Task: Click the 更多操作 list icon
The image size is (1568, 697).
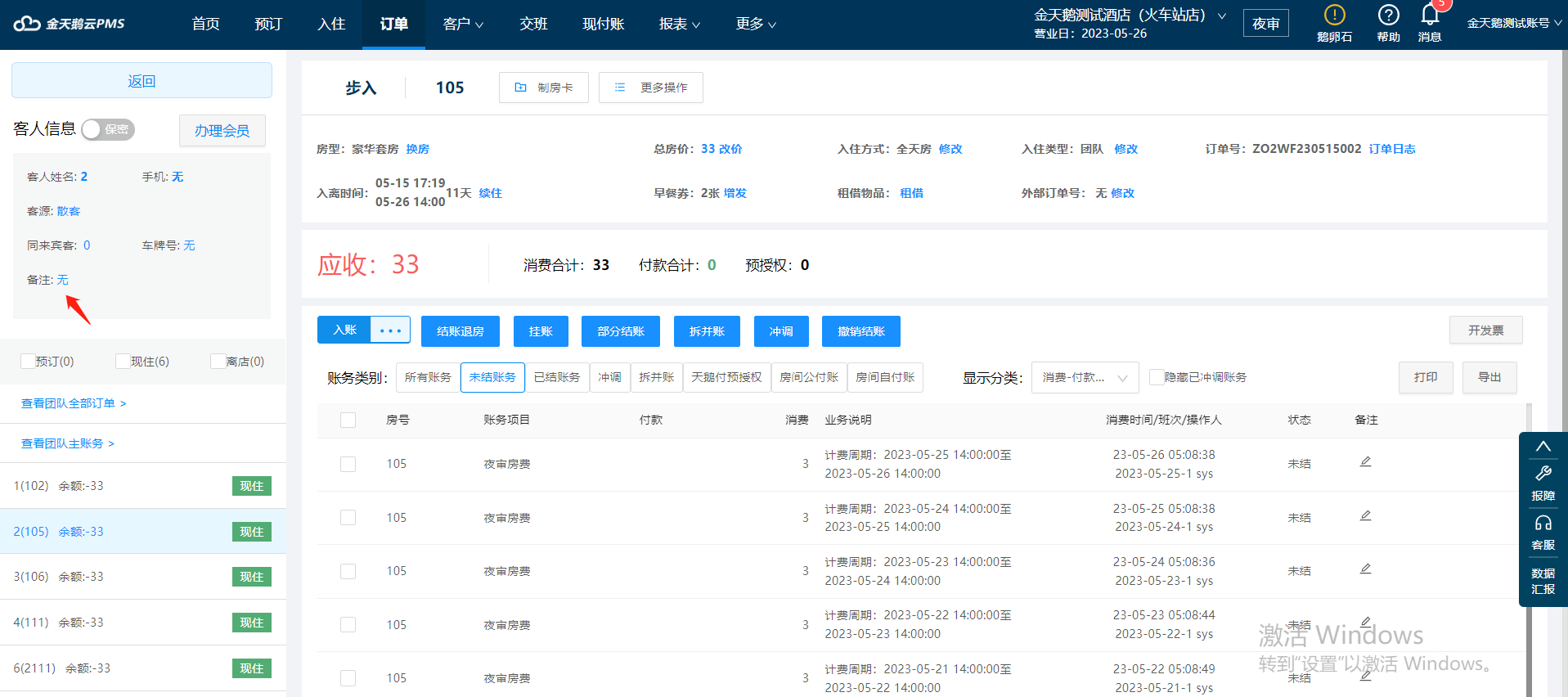Action: [x=620, y=88]
